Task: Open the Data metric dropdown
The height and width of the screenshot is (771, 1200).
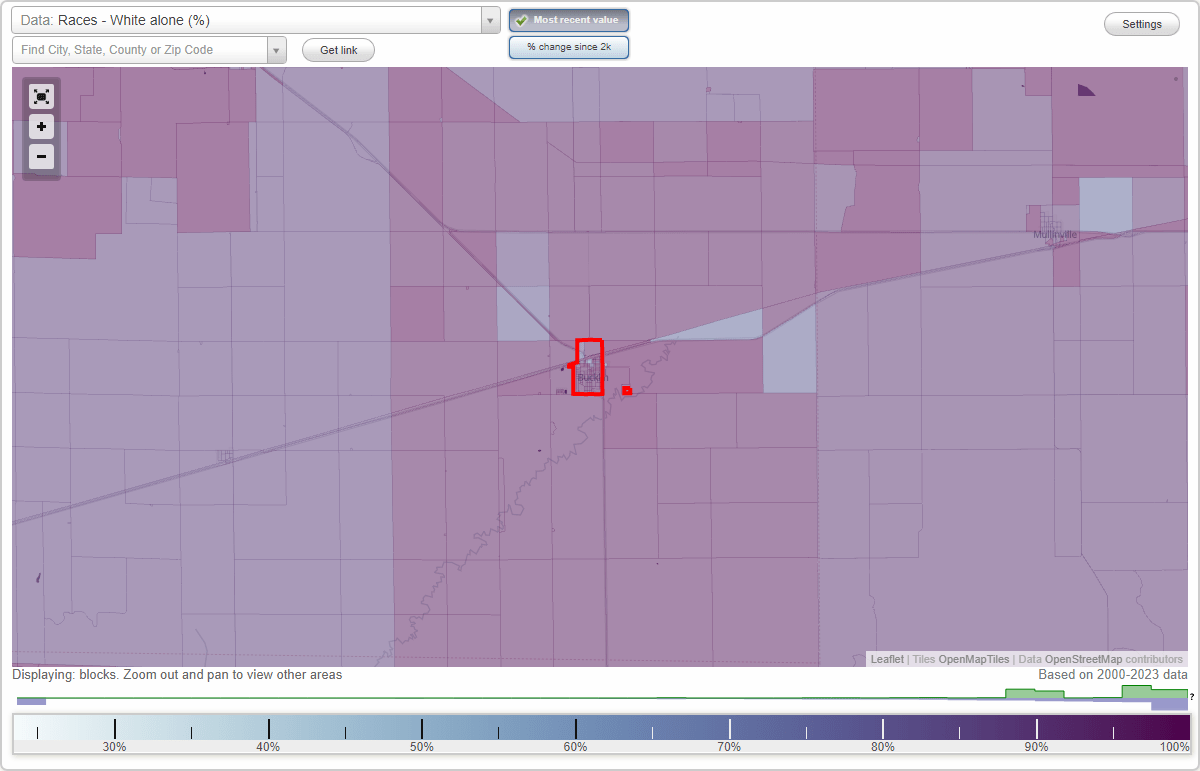Action: point(489,20)
